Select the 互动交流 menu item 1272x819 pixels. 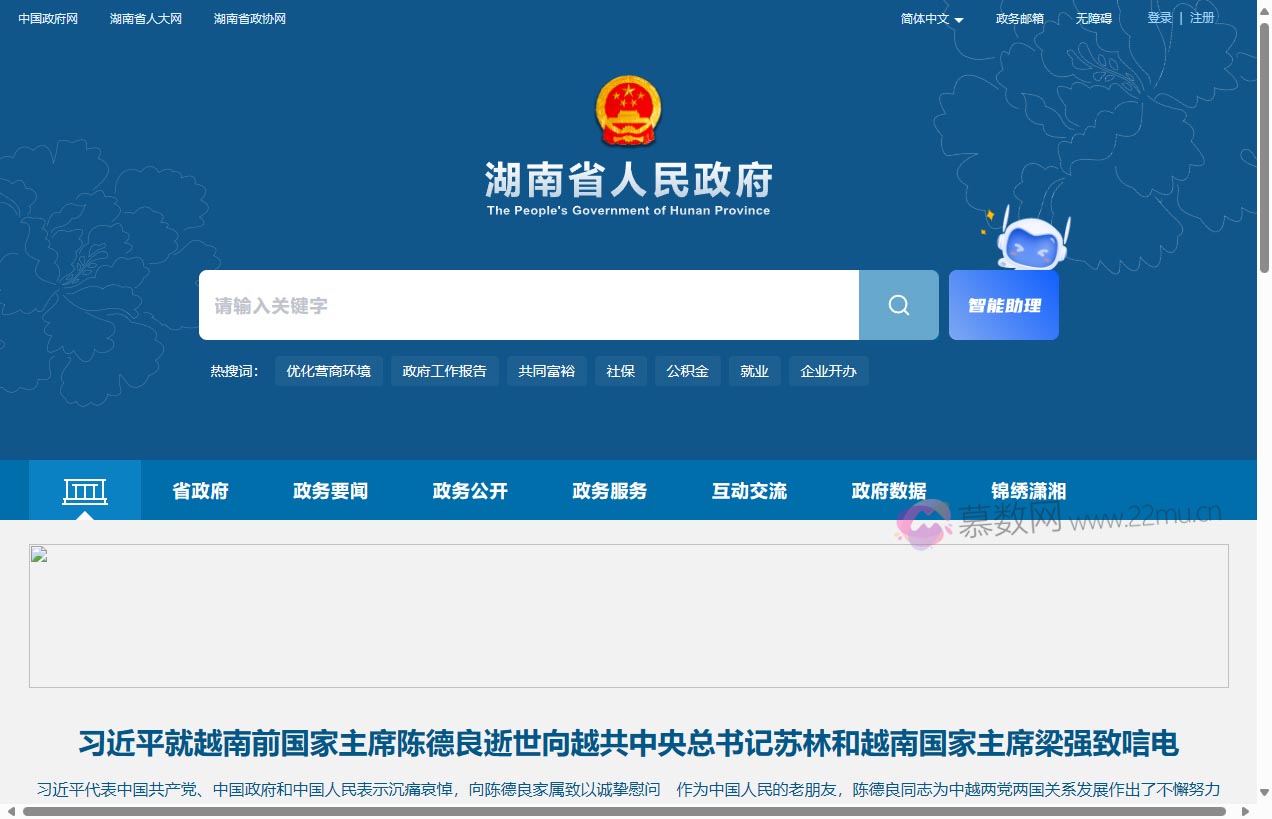click(x=749, y=491)
